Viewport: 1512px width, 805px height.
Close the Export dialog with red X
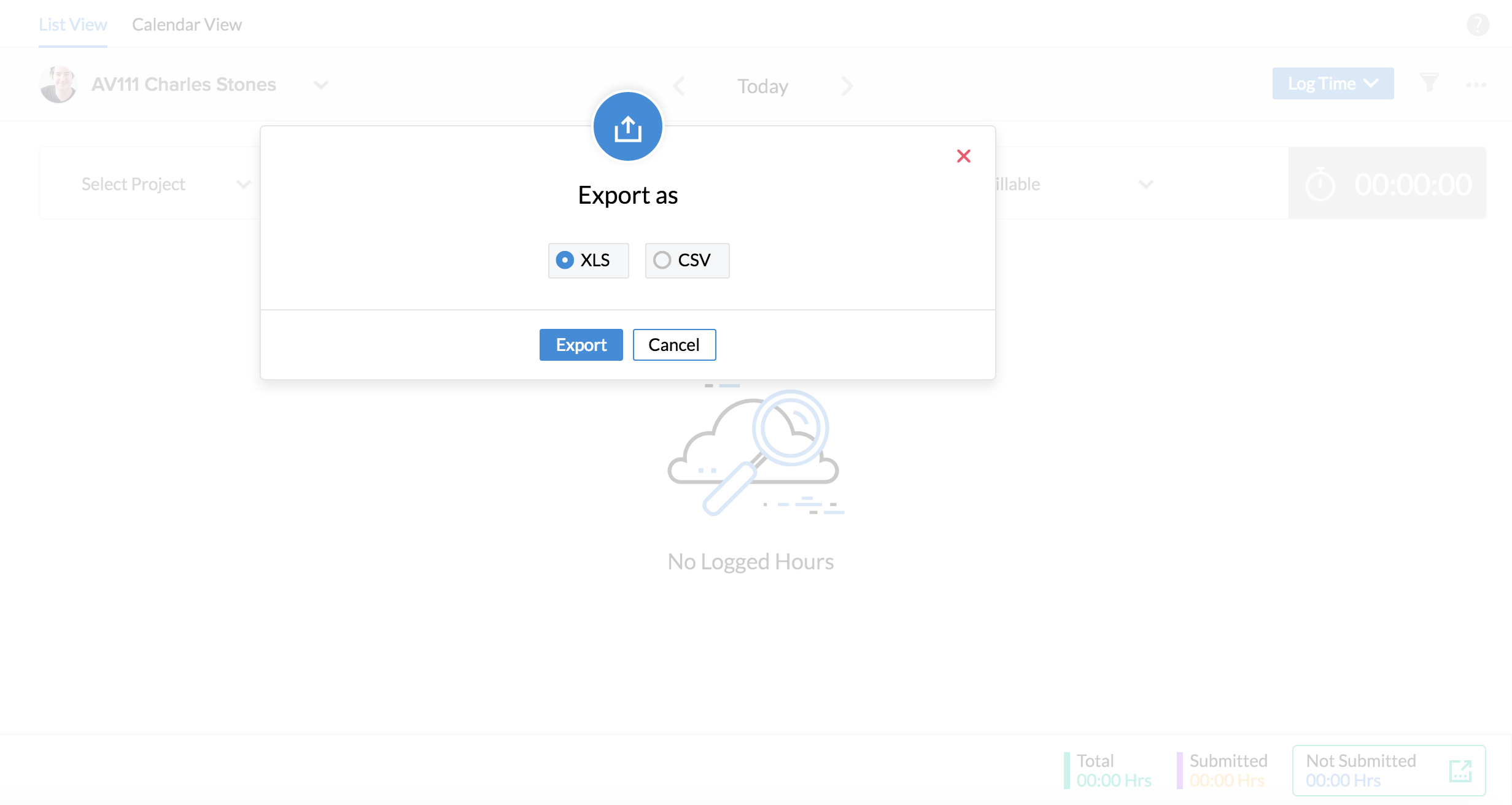click(963, 156)
